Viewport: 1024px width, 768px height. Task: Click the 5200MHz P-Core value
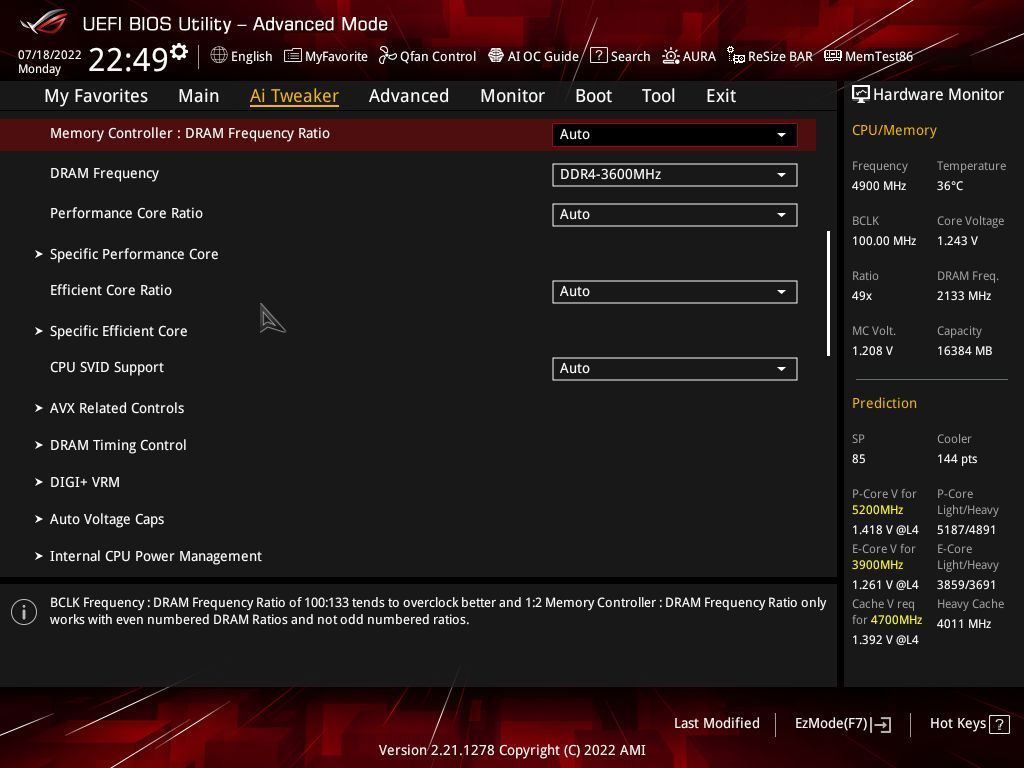pos(878,510)
